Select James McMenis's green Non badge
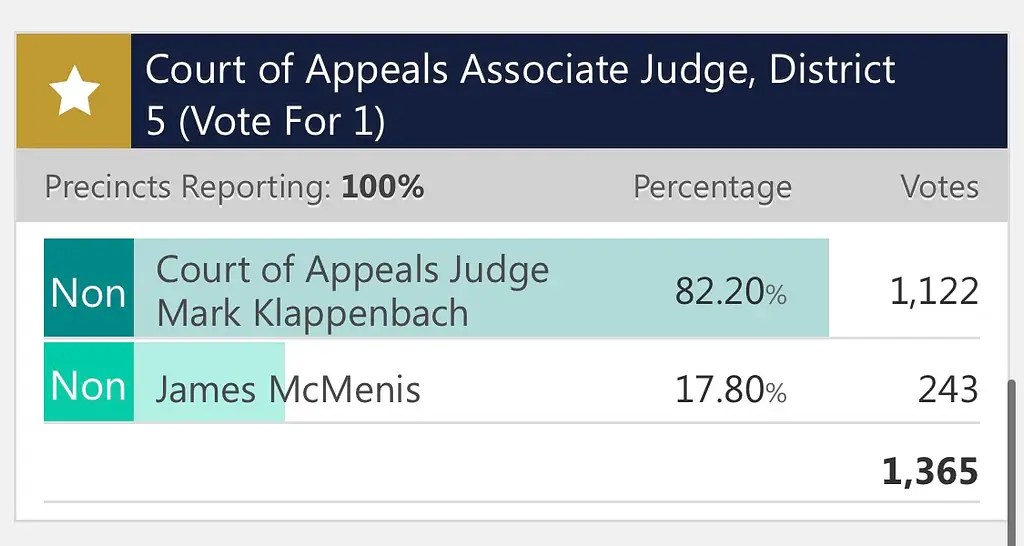Screen dimensions: 1024x546 (x=89, y=382)
